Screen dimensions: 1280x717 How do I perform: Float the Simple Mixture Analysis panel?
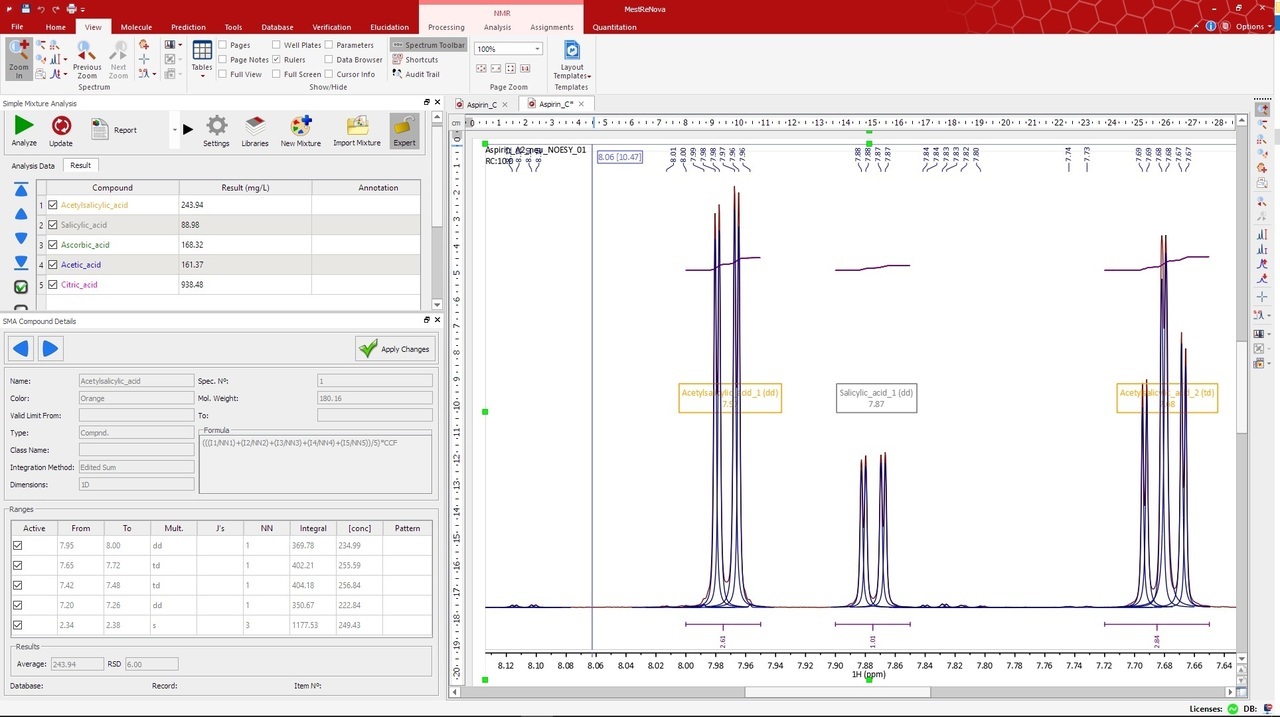[x=427, y=103]
